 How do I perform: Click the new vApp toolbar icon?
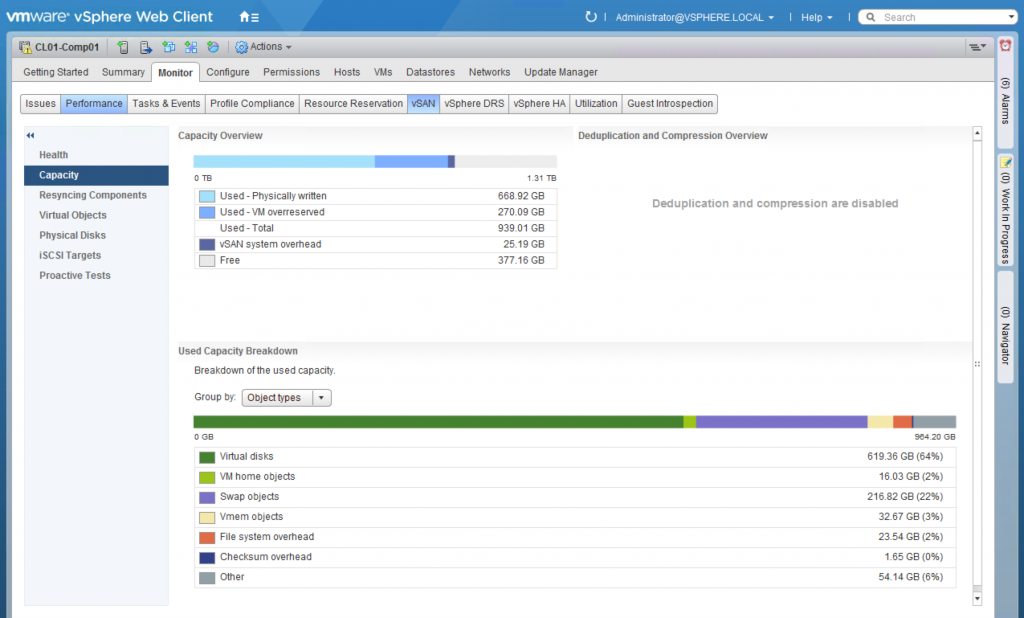click(191, 47)
